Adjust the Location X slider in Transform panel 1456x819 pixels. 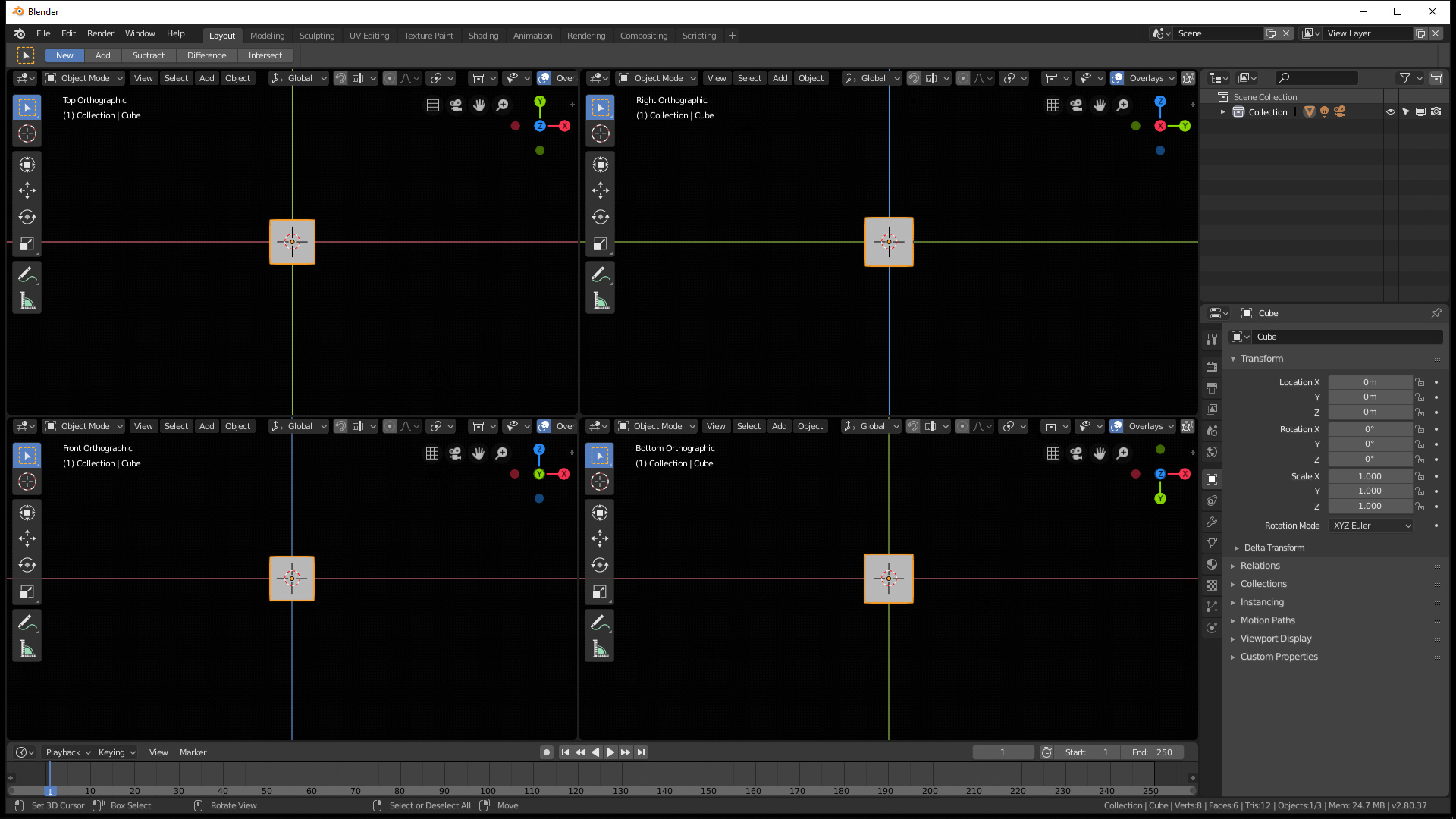pyautogui.click(x=1371, y=381)
